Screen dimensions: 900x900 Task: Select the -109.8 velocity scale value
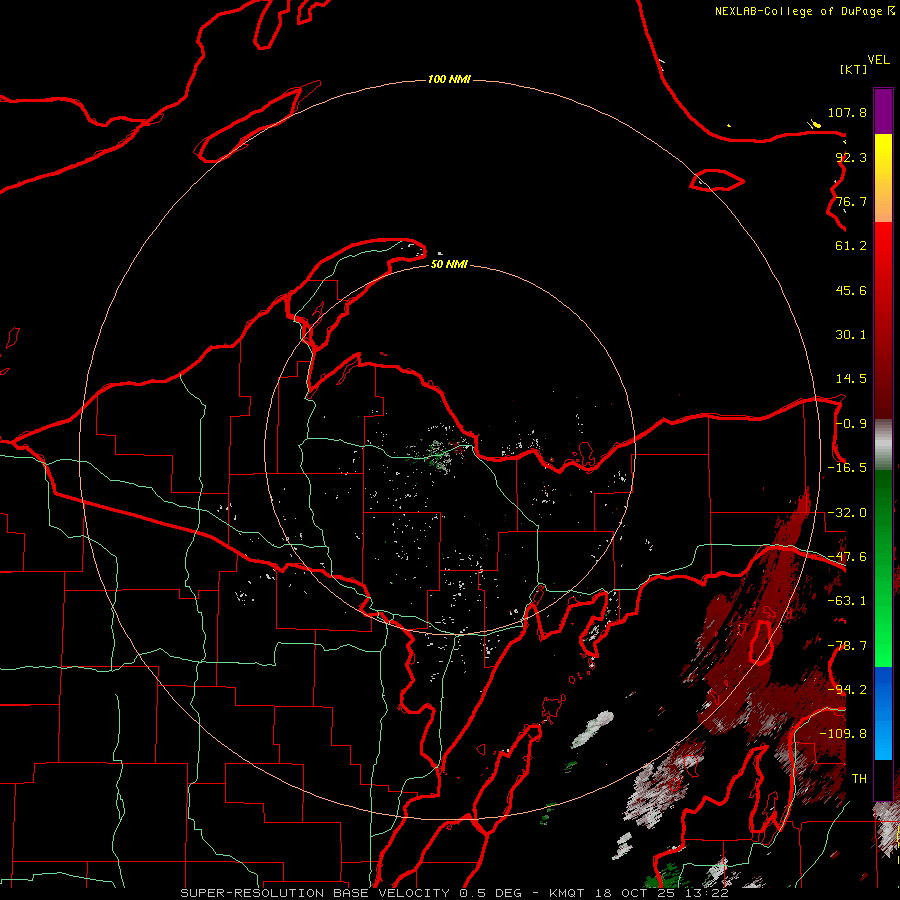[x=843, y=734]
